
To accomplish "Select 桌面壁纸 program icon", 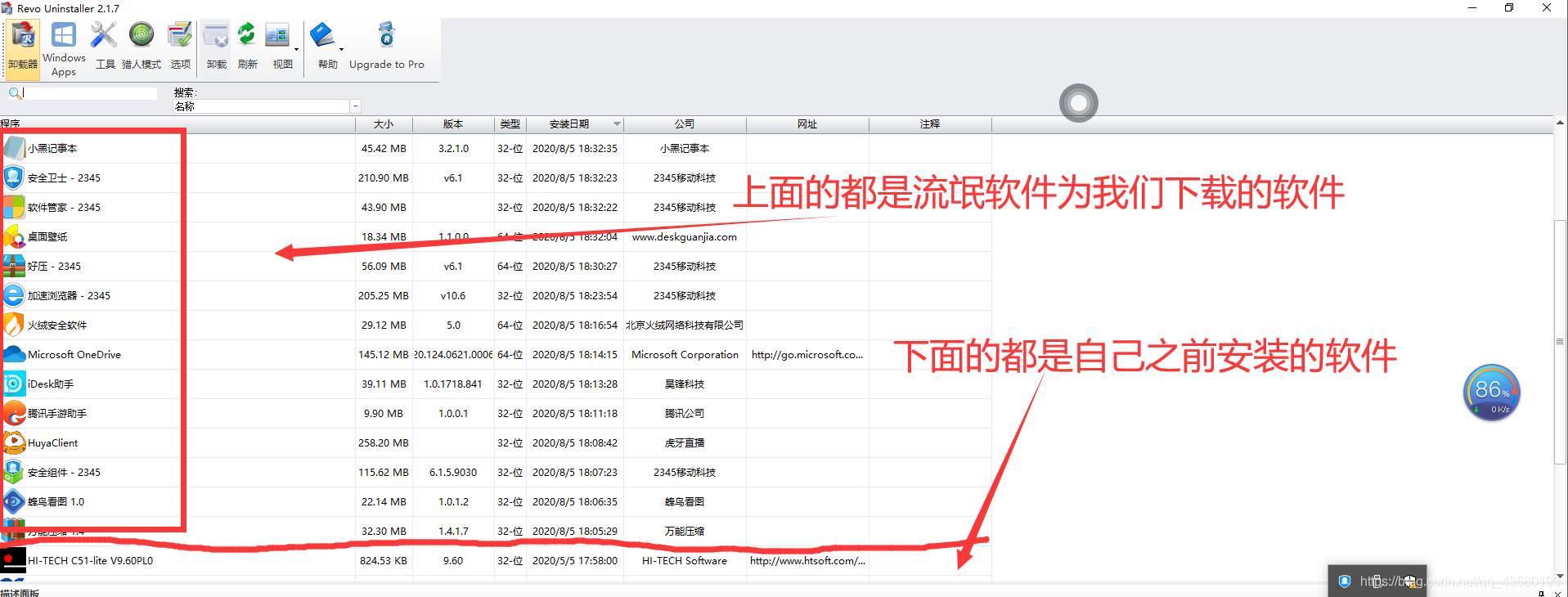I will [x=14, y=237].
